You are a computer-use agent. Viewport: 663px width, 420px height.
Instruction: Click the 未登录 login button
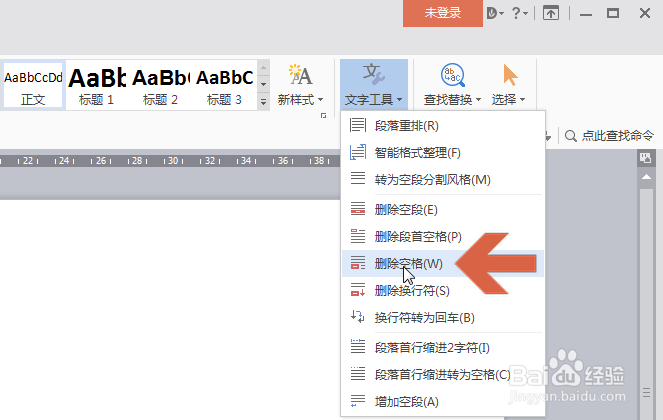coord(443,13)
